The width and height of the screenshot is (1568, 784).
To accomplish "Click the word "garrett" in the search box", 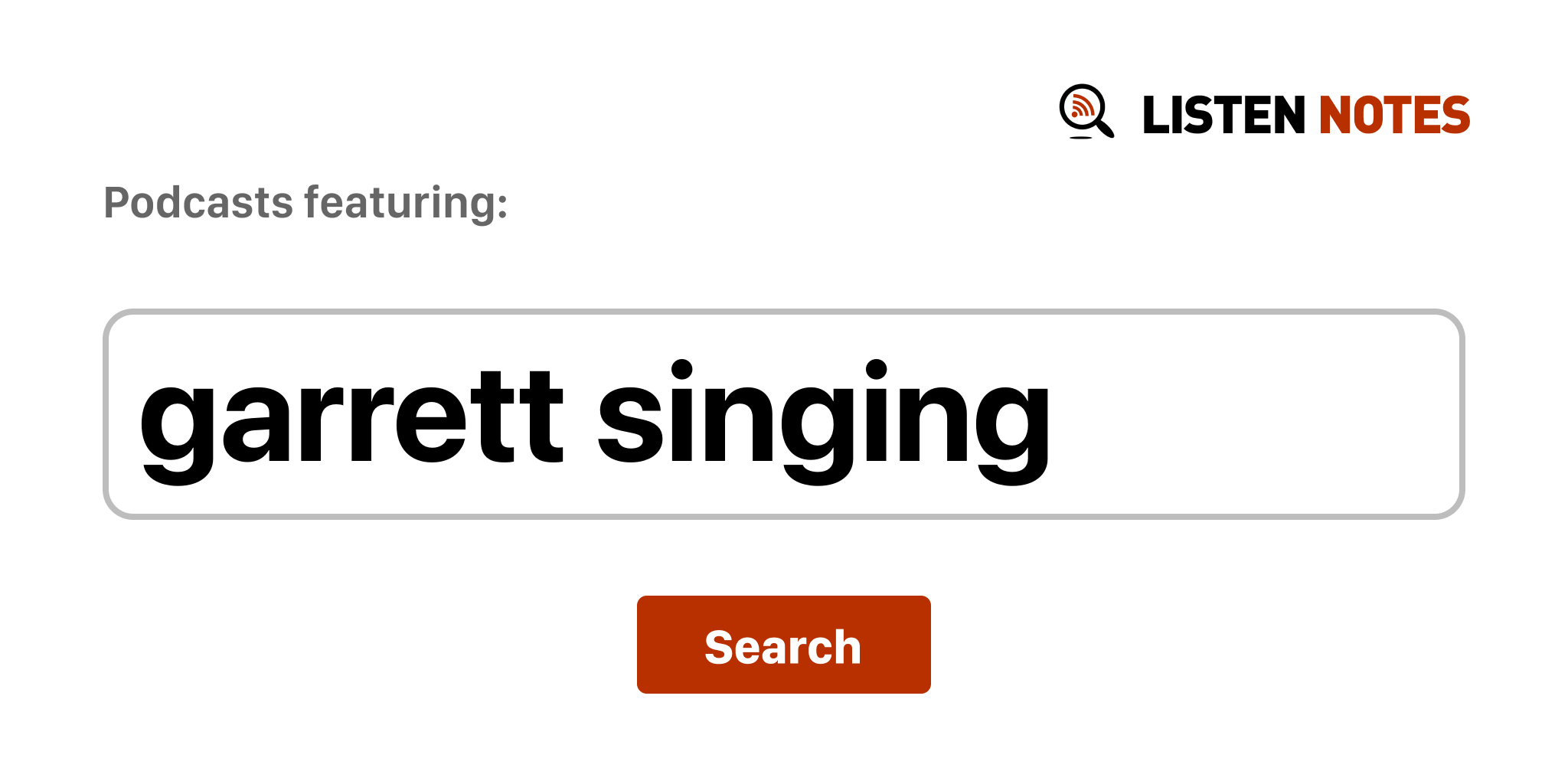I will pyautogui.click(x=351, y=417).
